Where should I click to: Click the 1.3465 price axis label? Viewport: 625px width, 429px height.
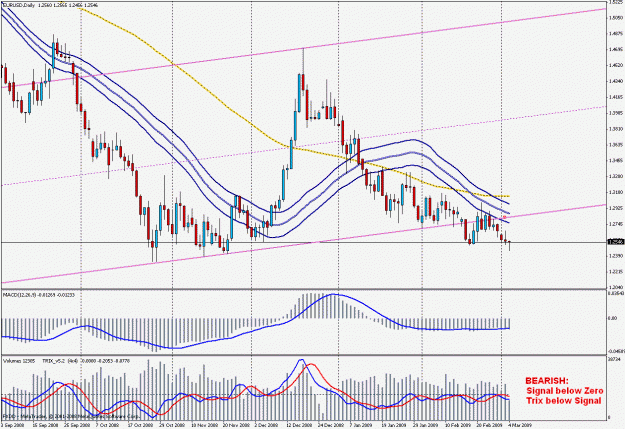click(617, 160)
